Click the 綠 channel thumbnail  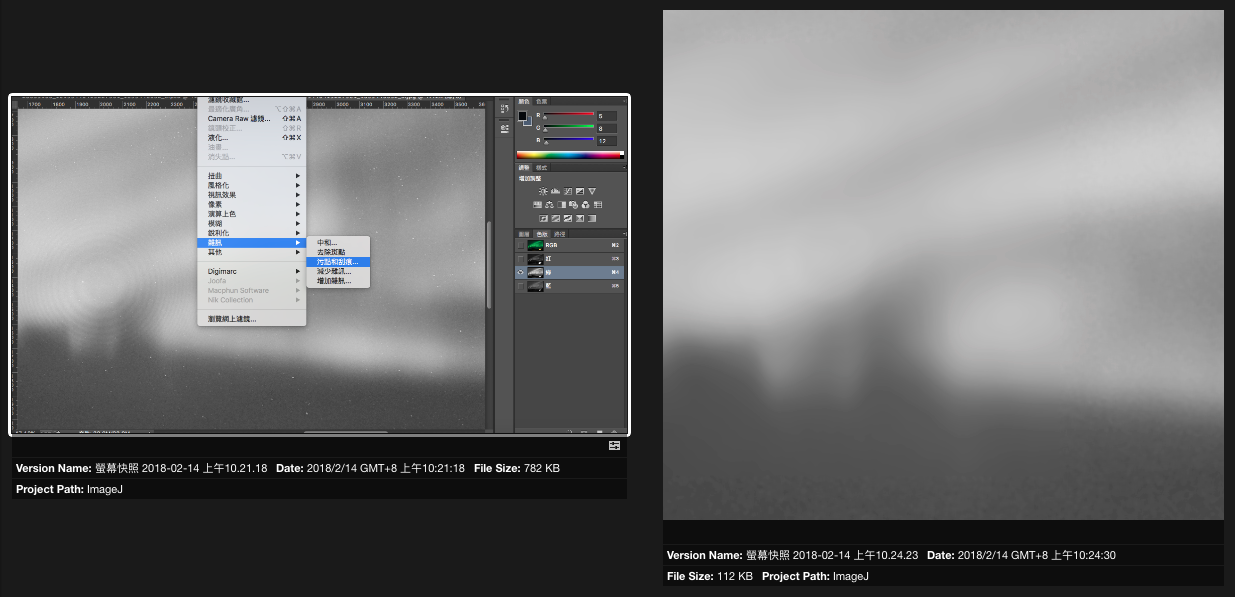535,272
